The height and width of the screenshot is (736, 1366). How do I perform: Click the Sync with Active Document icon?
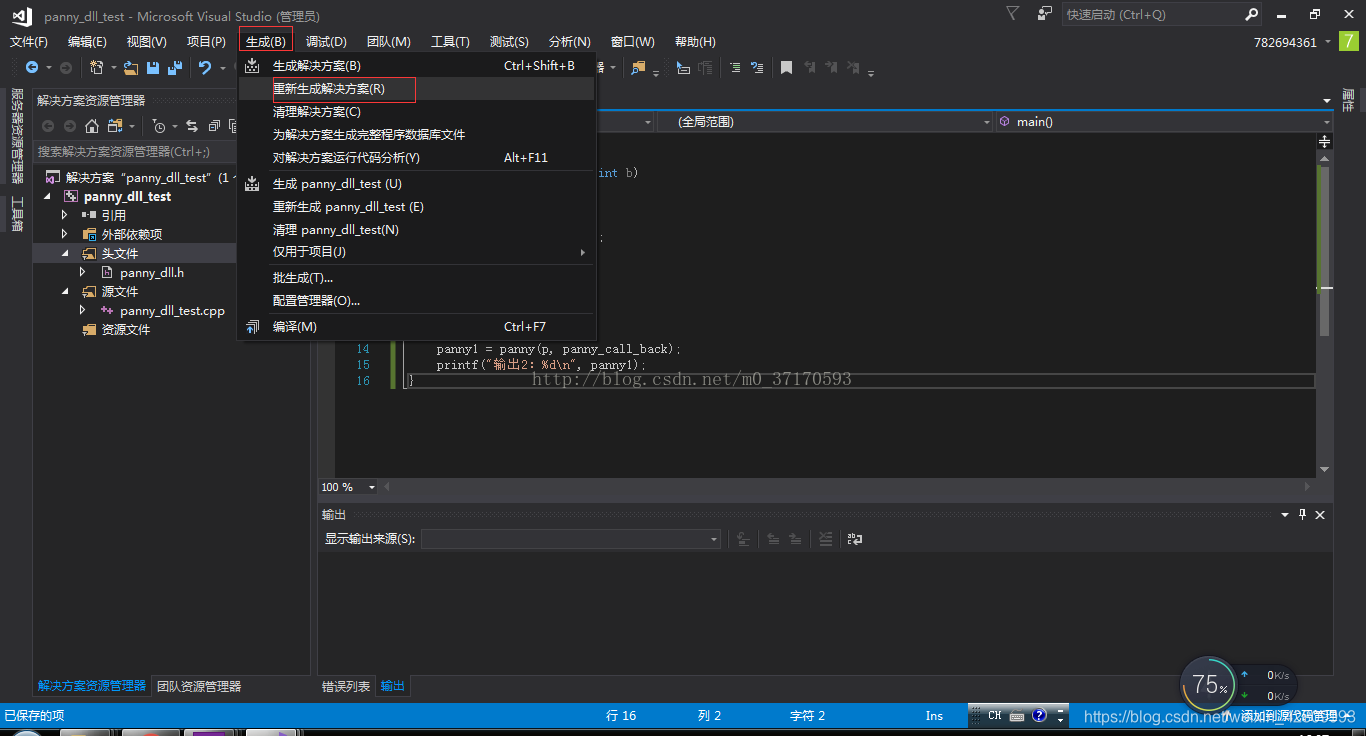tap(192, 126)
